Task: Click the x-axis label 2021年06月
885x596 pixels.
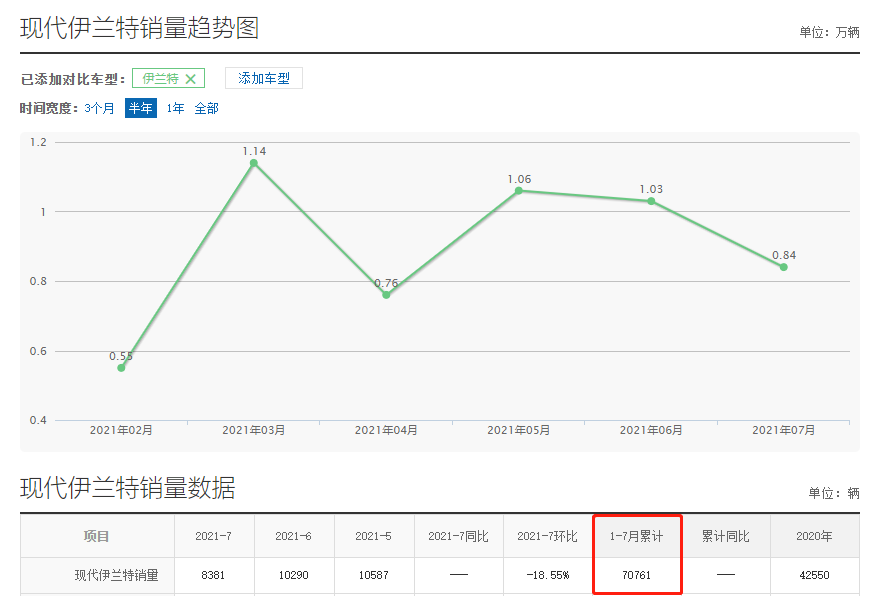Action: [651, 430]
